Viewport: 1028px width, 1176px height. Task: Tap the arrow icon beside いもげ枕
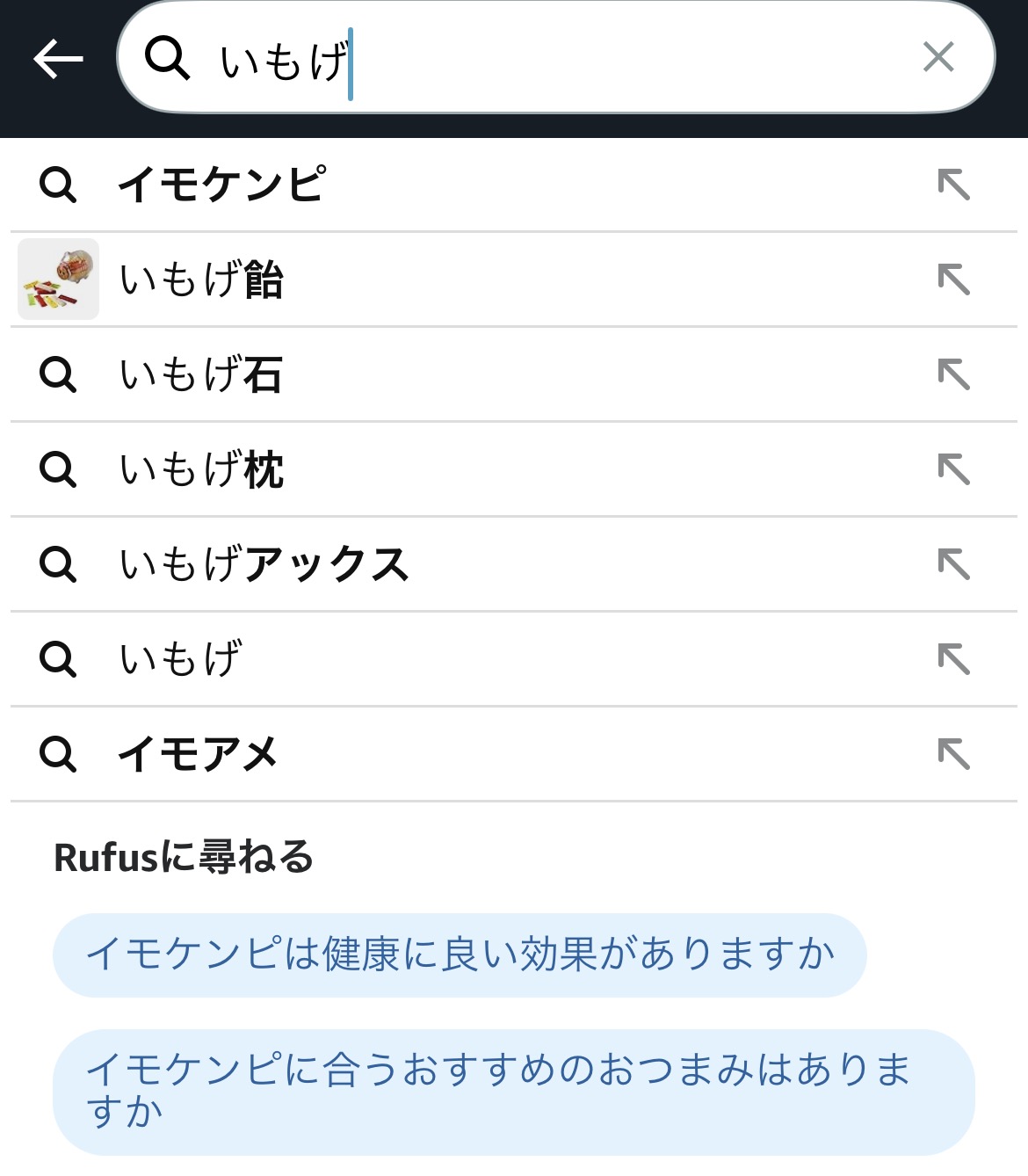click(953, 469)
